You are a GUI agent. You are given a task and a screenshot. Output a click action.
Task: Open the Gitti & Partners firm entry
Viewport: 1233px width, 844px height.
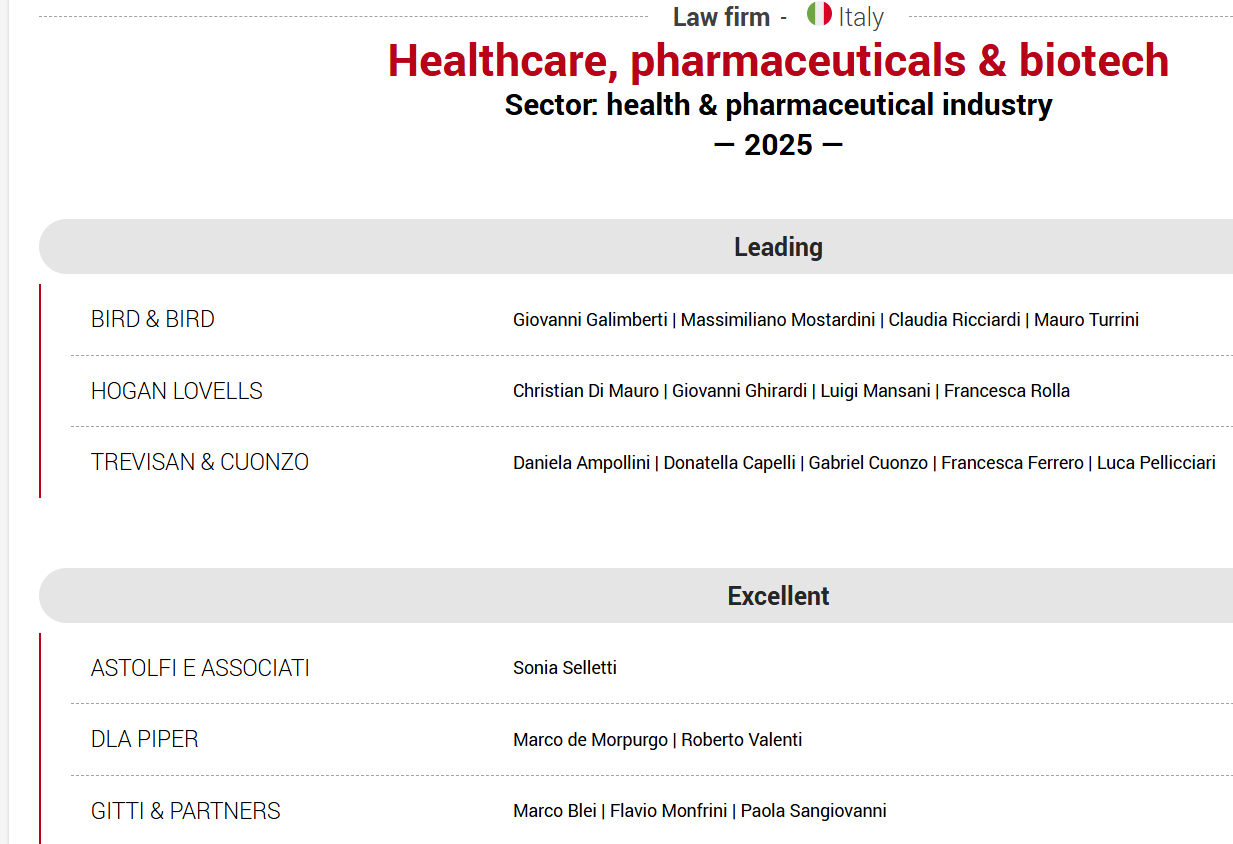(186, 811)
